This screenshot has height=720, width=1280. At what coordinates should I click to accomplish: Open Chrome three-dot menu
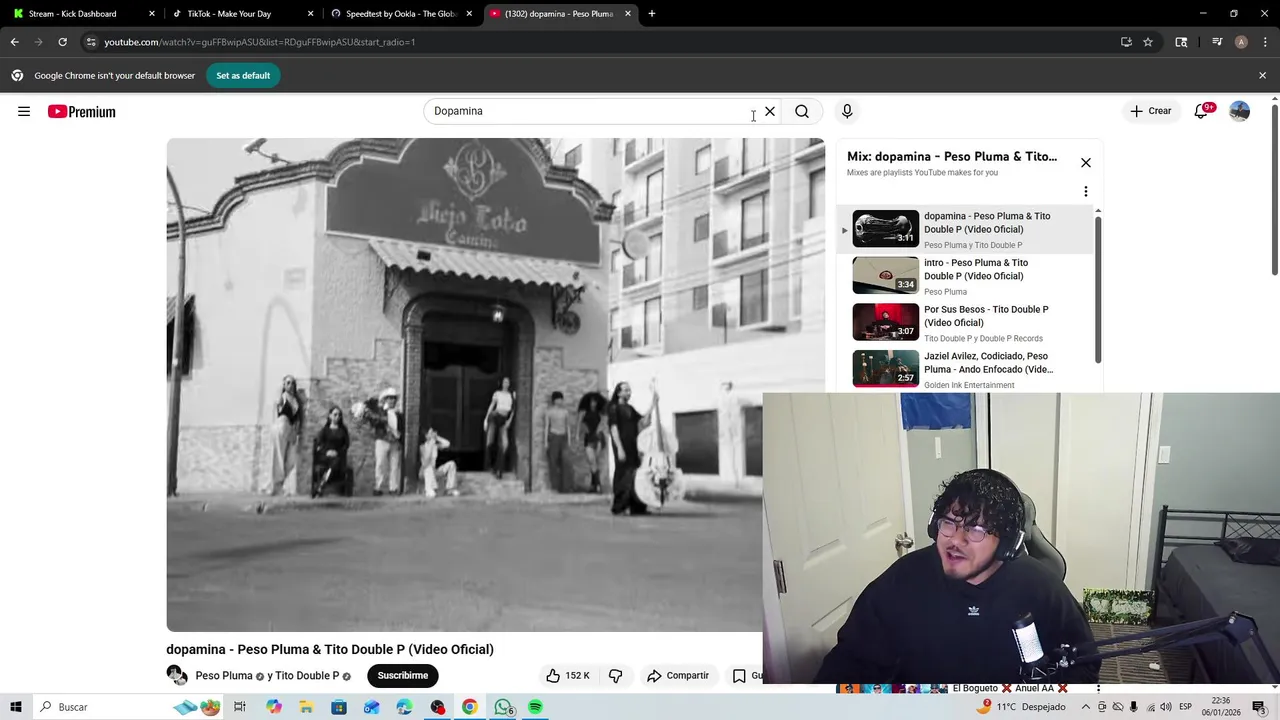tap(1265, 42)
